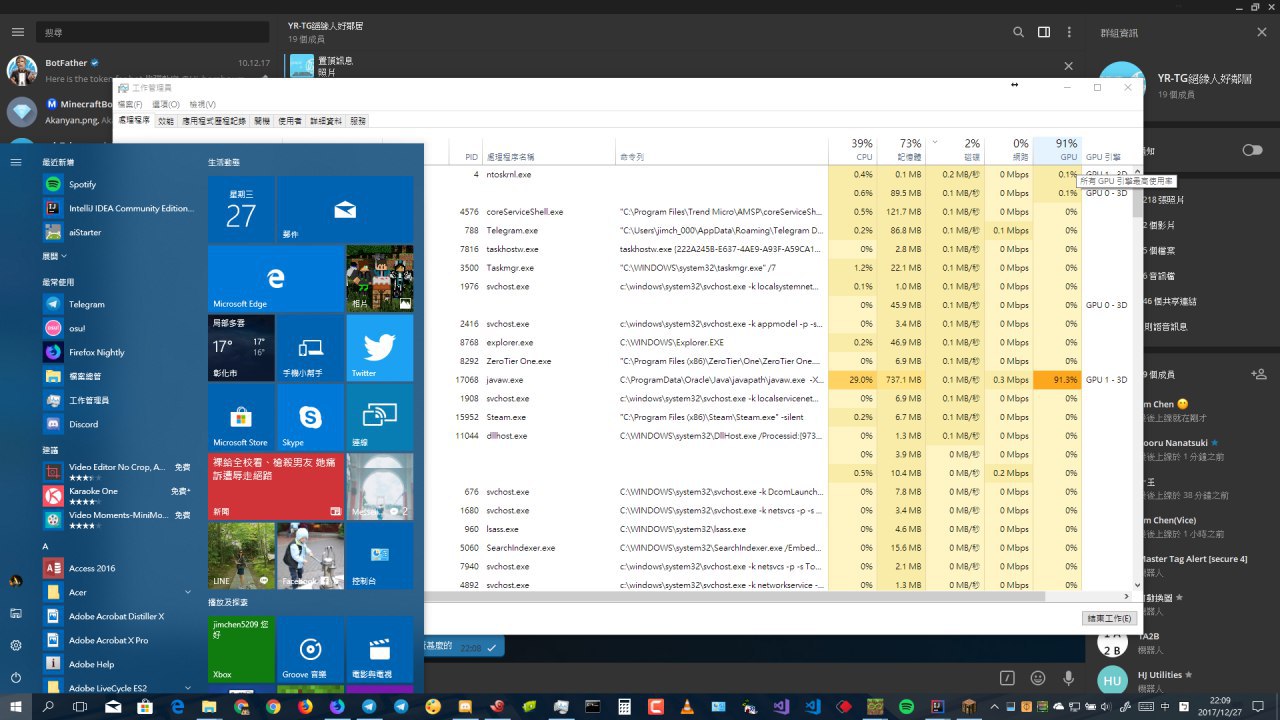1280x720 pixels.
Task: Open the Microsoft Store tile
Action: (x=240, y=418)
